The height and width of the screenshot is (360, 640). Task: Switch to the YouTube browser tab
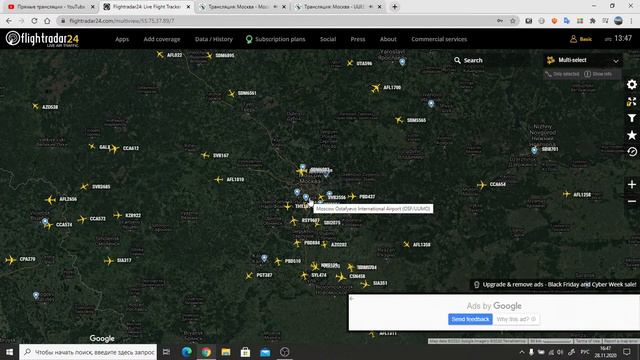click(51, 7)
